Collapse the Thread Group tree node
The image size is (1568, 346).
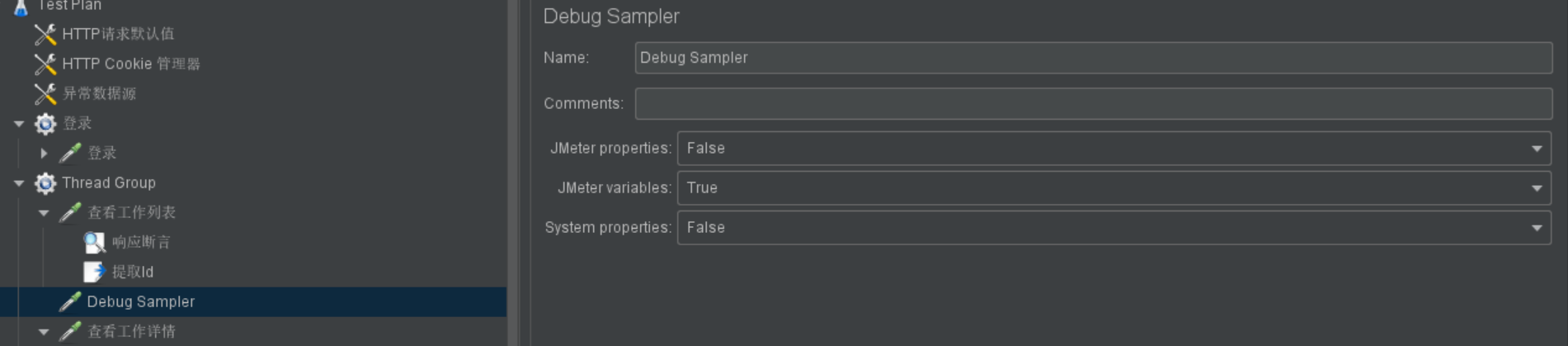(x=19, y=183)
